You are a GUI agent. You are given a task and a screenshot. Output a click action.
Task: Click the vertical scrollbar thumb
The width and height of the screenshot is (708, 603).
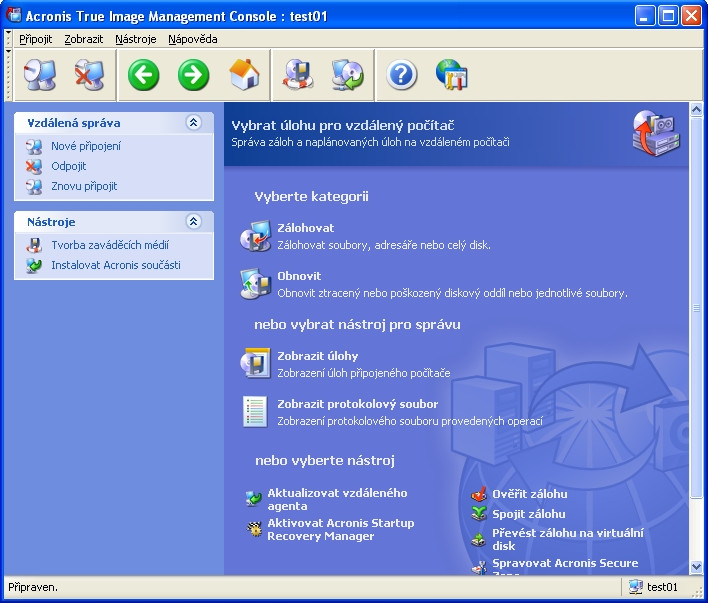coord(696,307)
